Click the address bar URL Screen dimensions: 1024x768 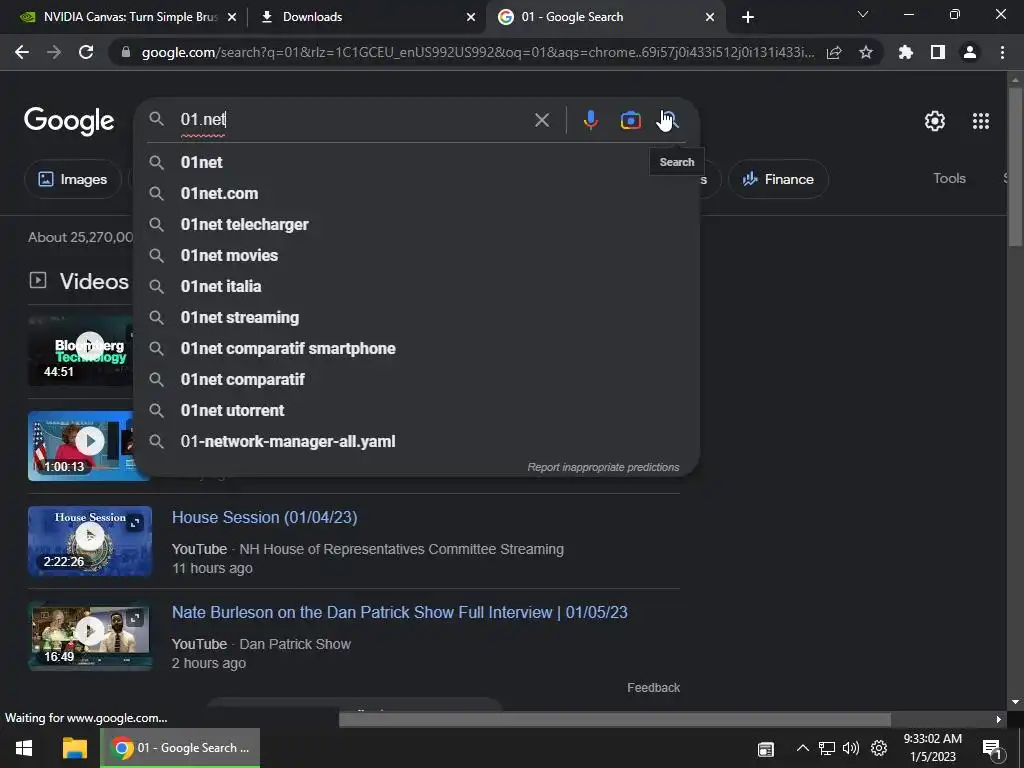(477, 52)
